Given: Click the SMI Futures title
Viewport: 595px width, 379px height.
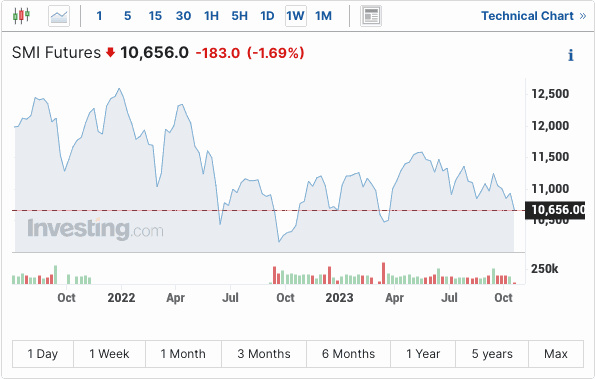Looking at the screenshot, I should [x=56, y=53].
